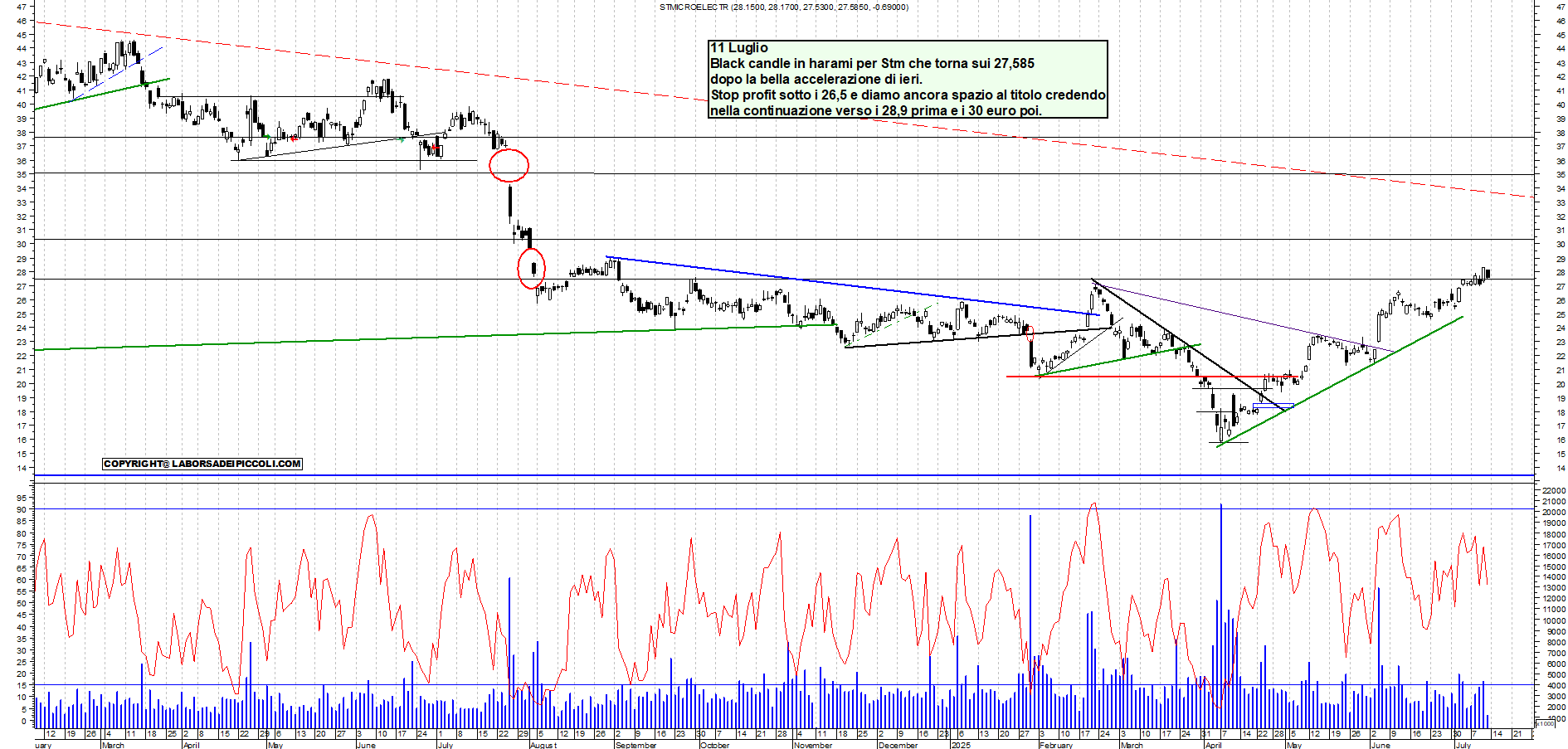Screen dimensions: 1568x749
Task: Click the 'August' month label on time axis
Action: [543, 745]
